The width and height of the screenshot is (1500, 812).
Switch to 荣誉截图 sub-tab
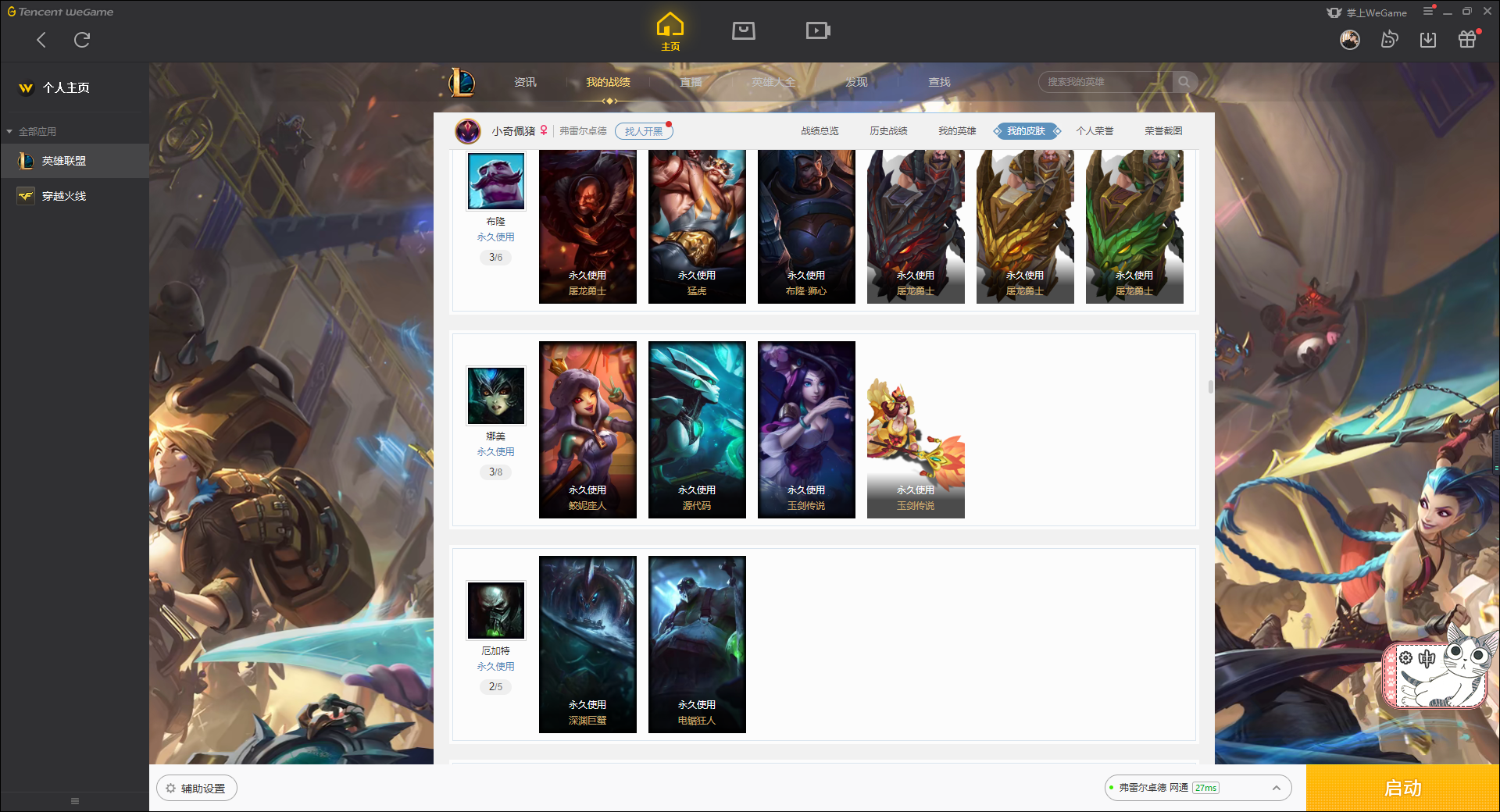tap(1163, 131)
